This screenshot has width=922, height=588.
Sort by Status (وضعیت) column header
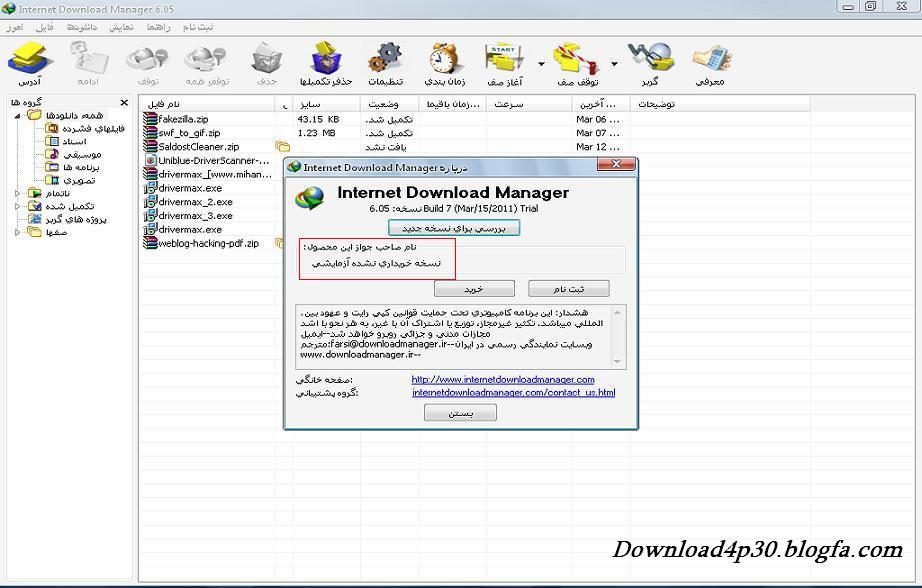pyautogui.click(x=389, y=104)
